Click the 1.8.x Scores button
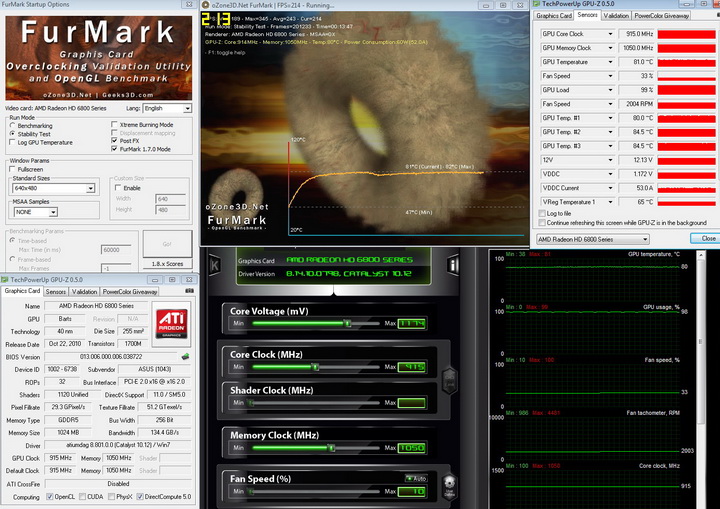This screenshot has width=720, height=509. (166, 266)
